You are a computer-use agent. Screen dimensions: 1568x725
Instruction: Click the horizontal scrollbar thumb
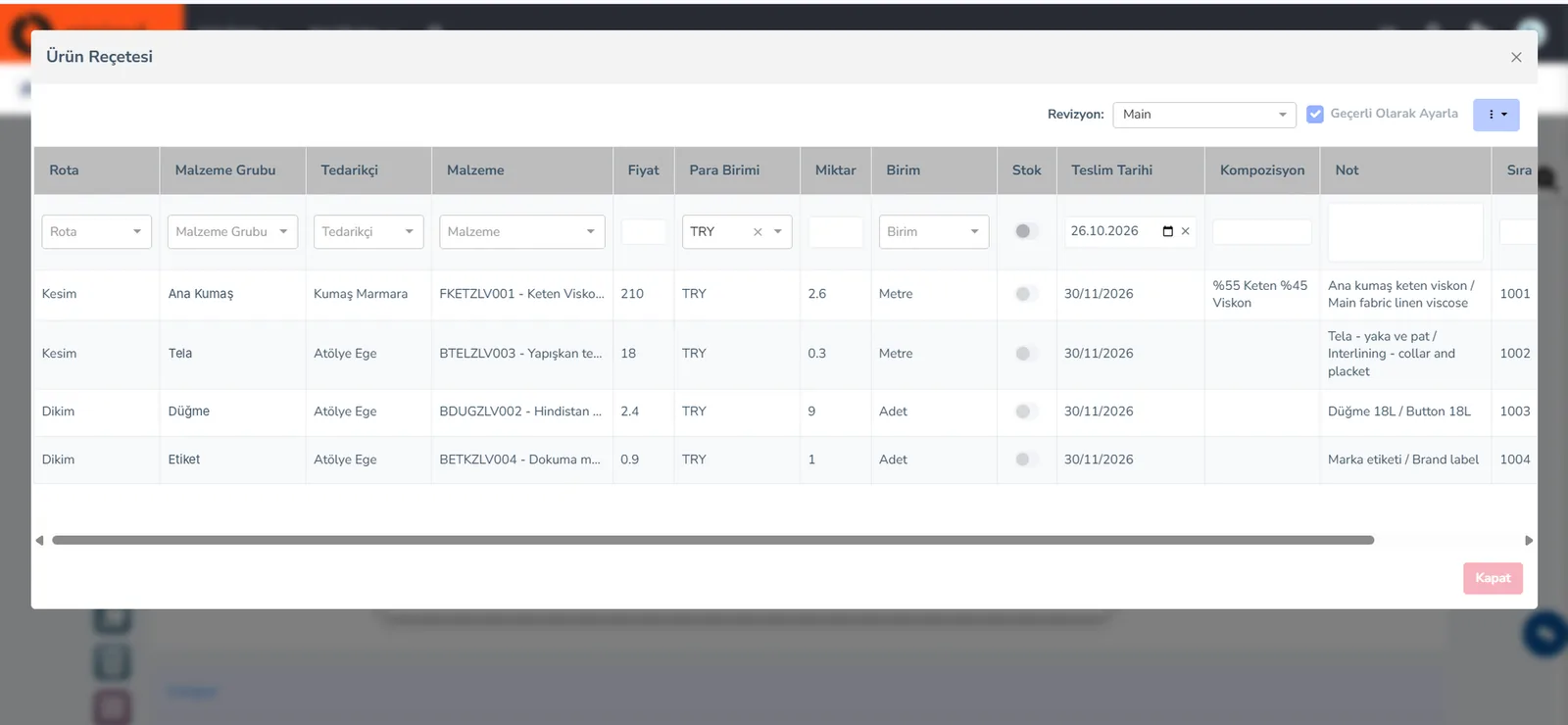click(x=713, y=541)
